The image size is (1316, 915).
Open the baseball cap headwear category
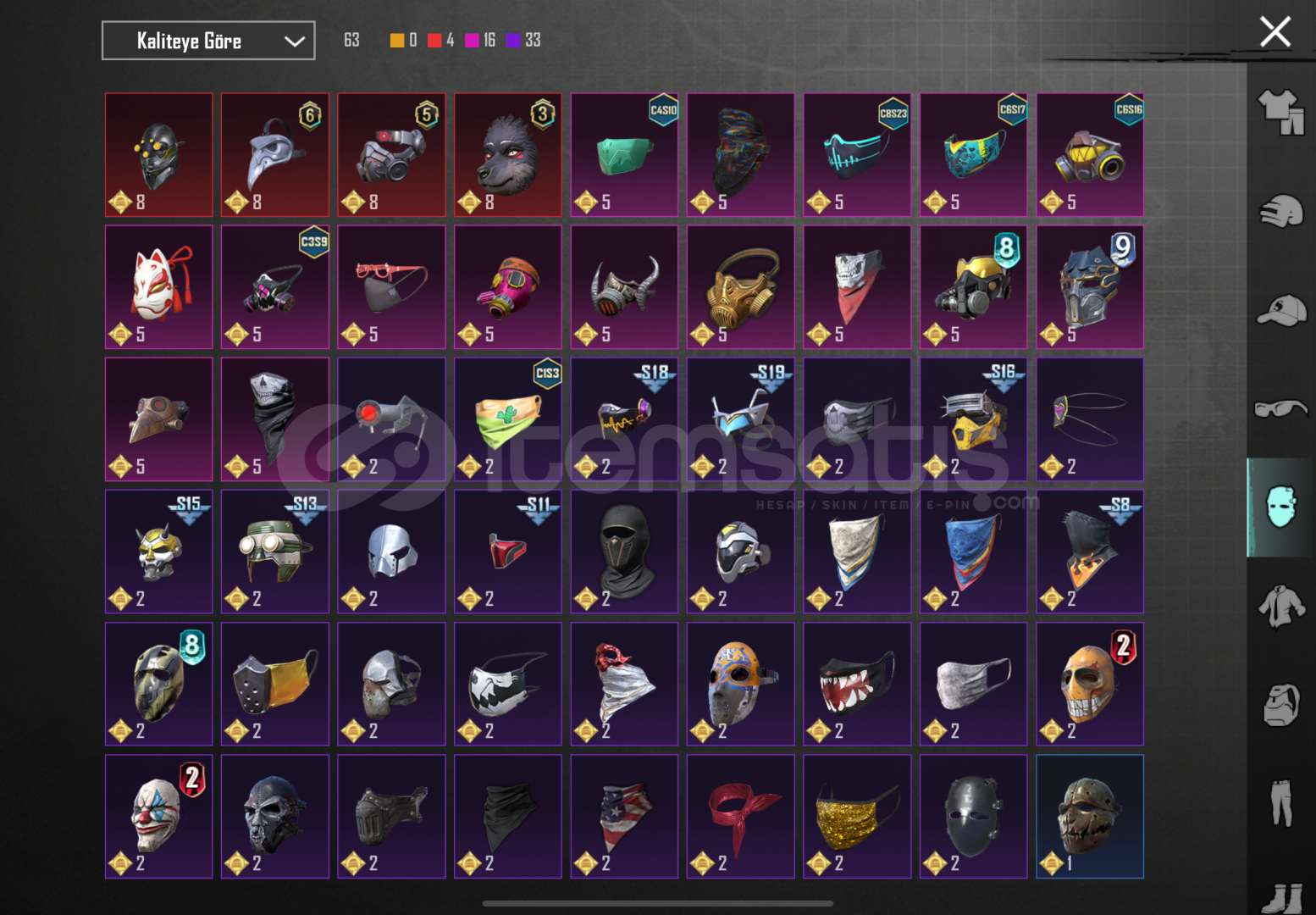(1281, 310)
